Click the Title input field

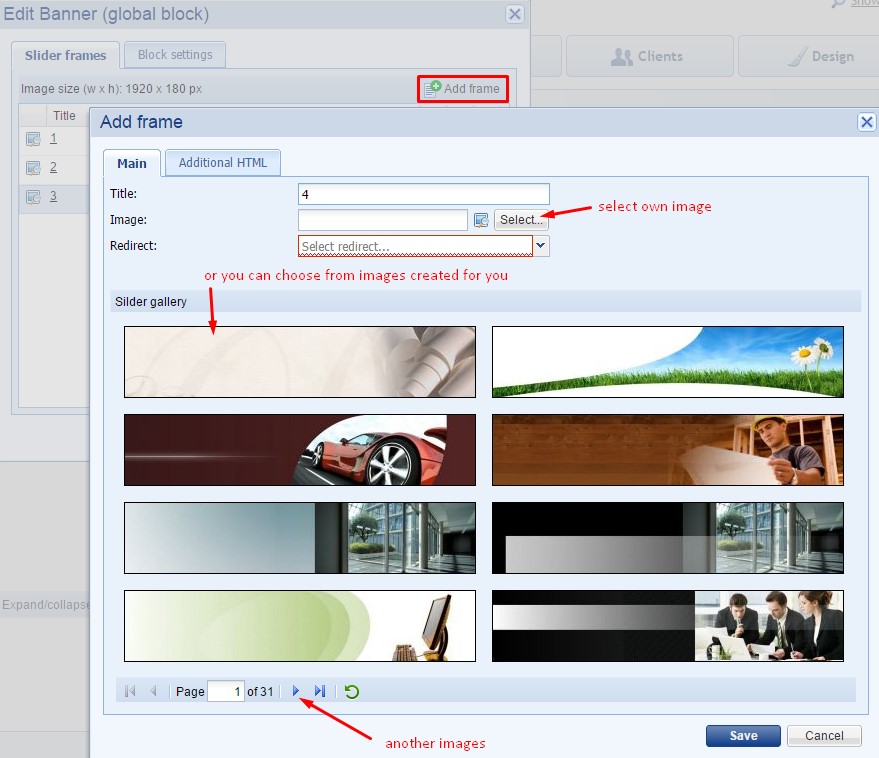tap(424, 194)
